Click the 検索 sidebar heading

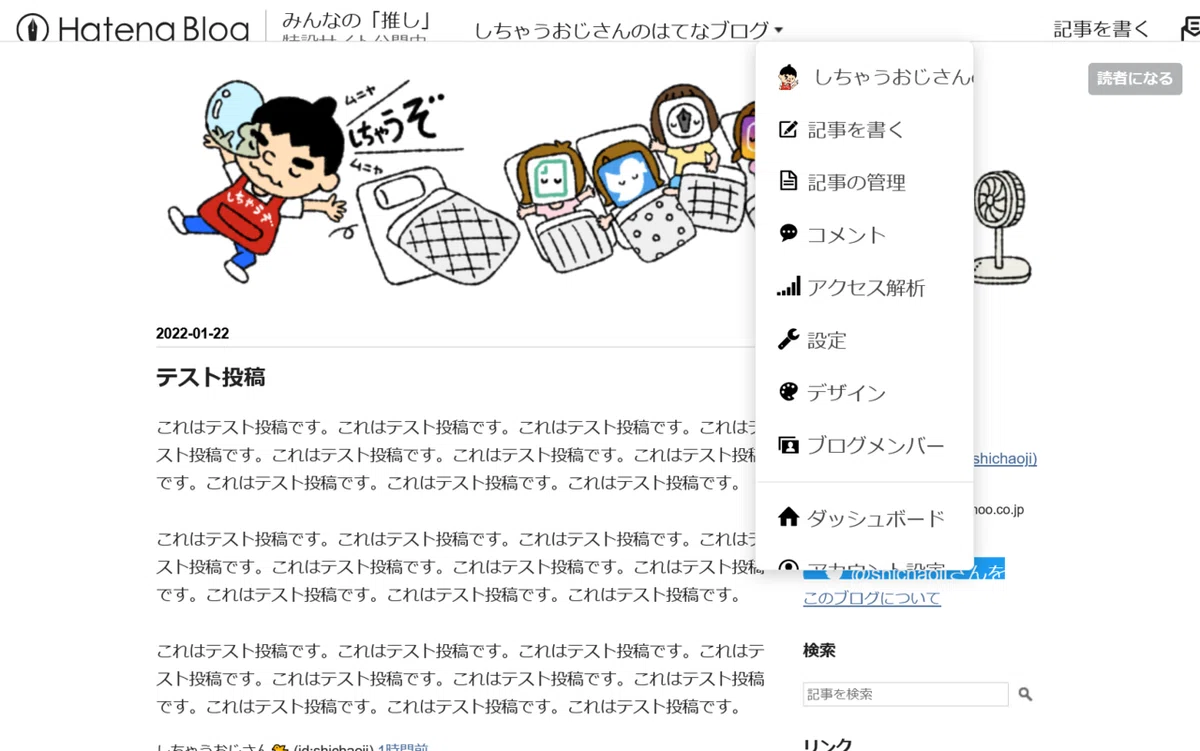pos(819,651)
